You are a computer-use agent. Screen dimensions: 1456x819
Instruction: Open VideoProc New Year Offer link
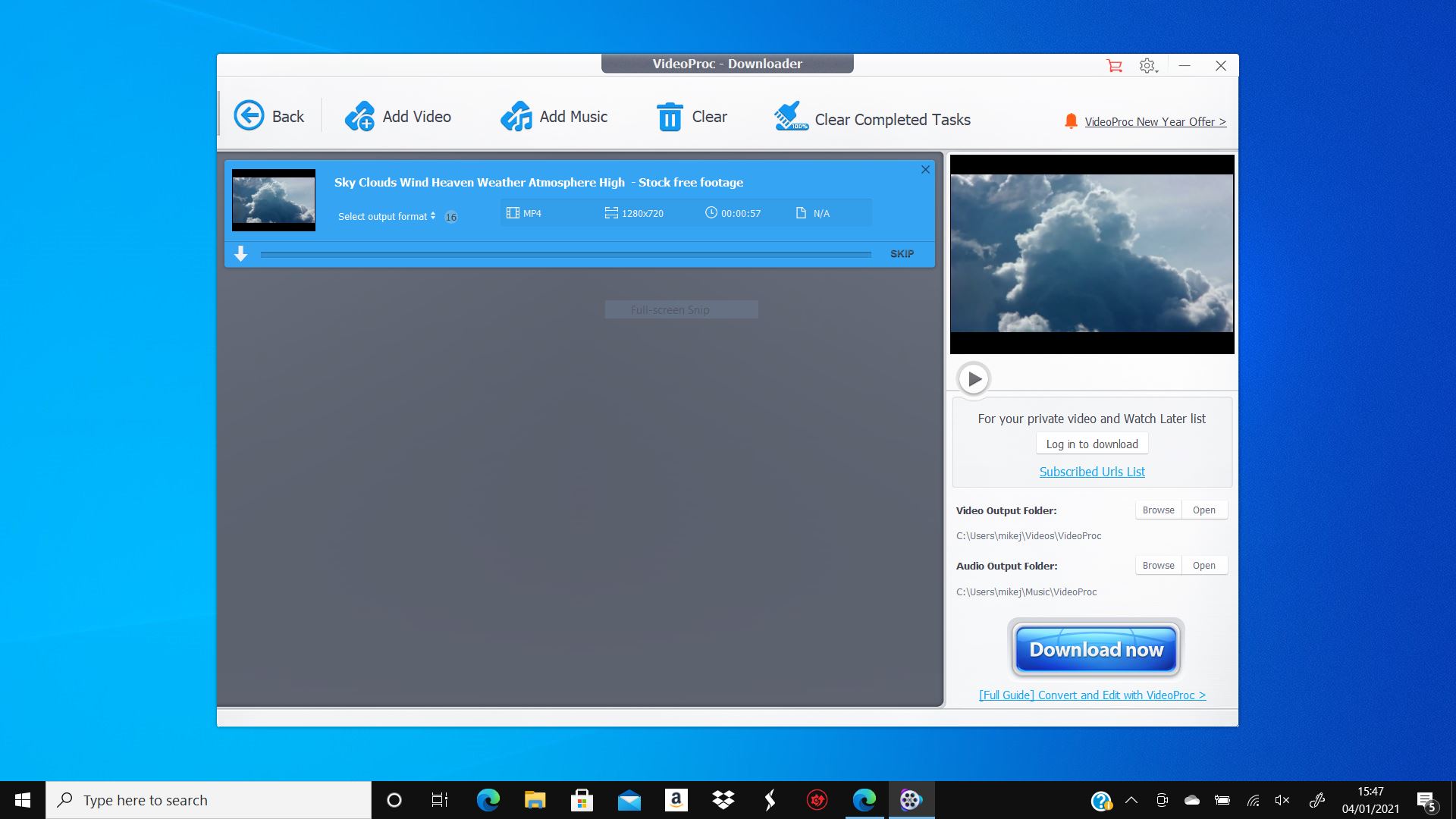click(x=1156, y=121)
